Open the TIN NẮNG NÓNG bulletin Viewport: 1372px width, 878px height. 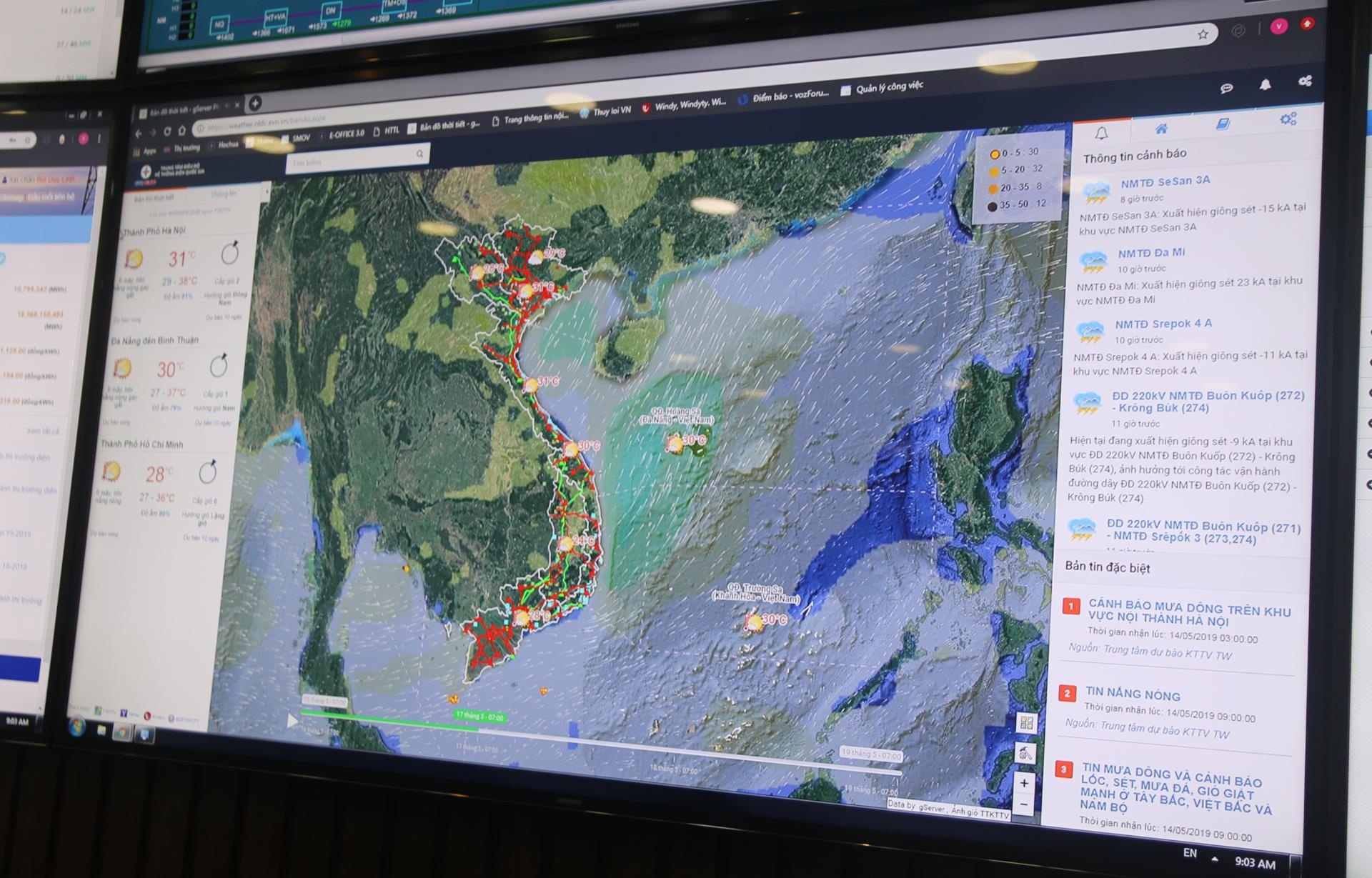click(x=1133, y=694)
